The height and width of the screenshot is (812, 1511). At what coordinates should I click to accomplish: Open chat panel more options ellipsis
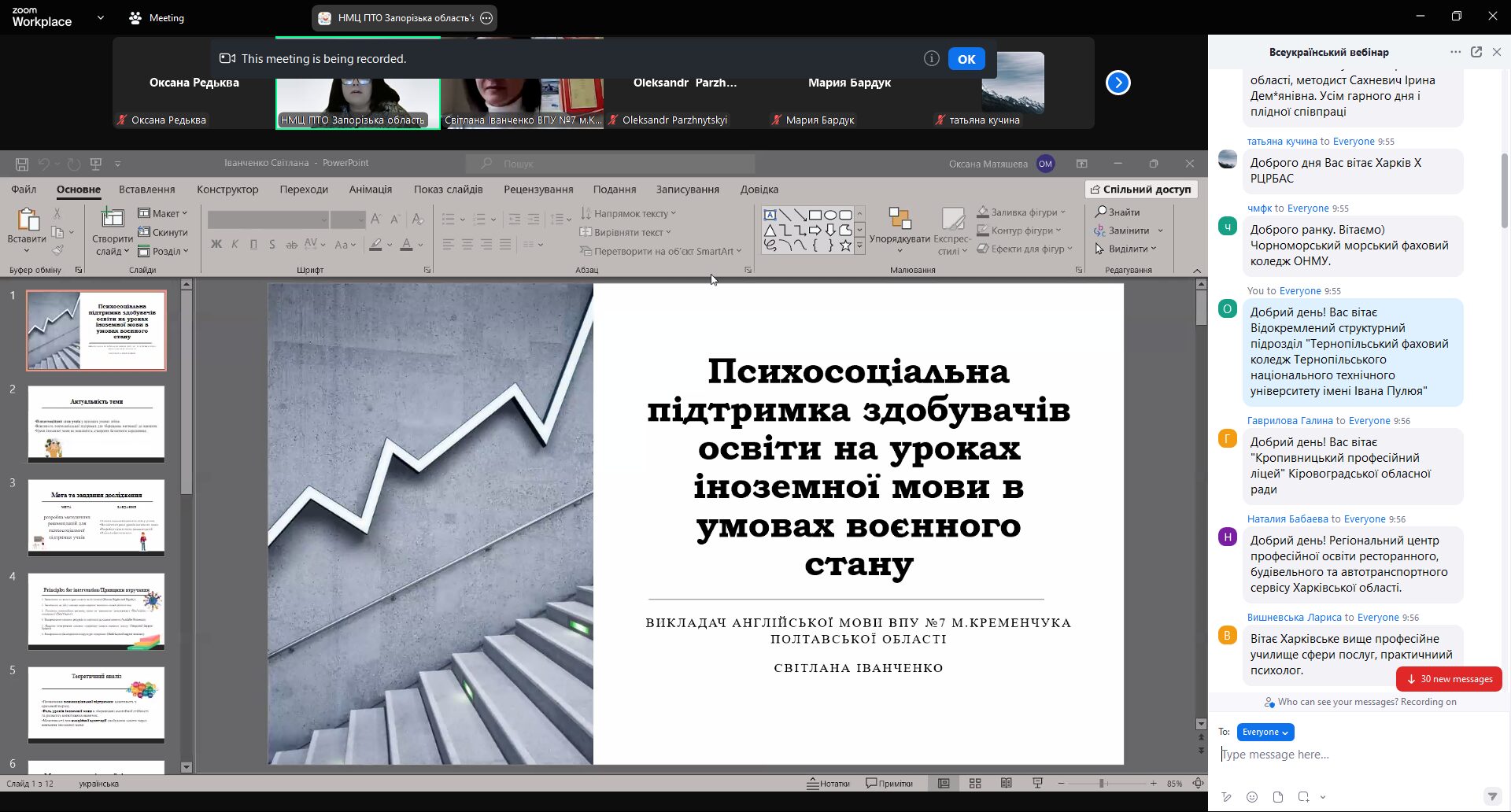(1455, 52)
